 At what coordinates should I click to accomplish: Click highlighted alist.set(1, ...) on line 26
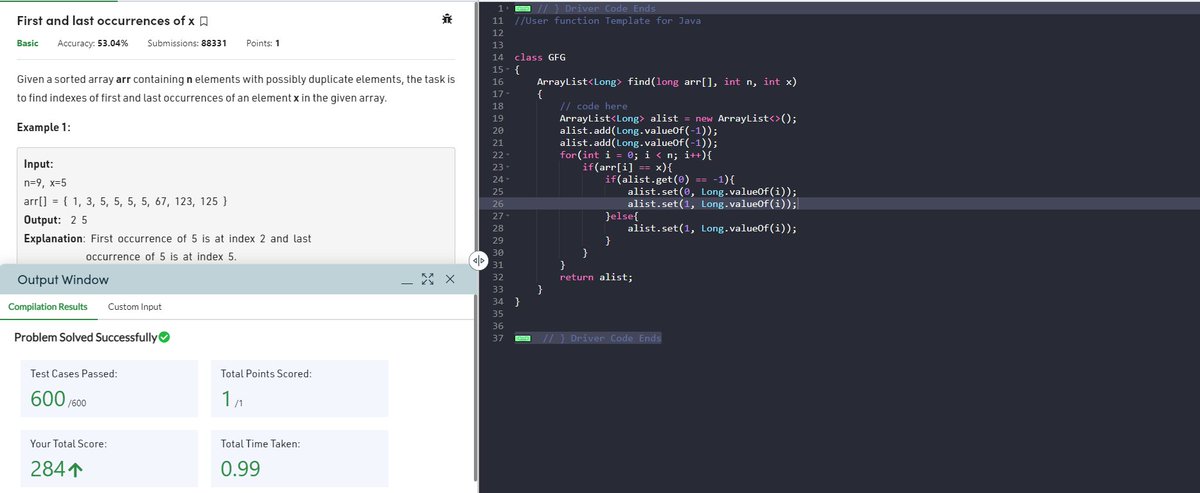pos(712,204)
